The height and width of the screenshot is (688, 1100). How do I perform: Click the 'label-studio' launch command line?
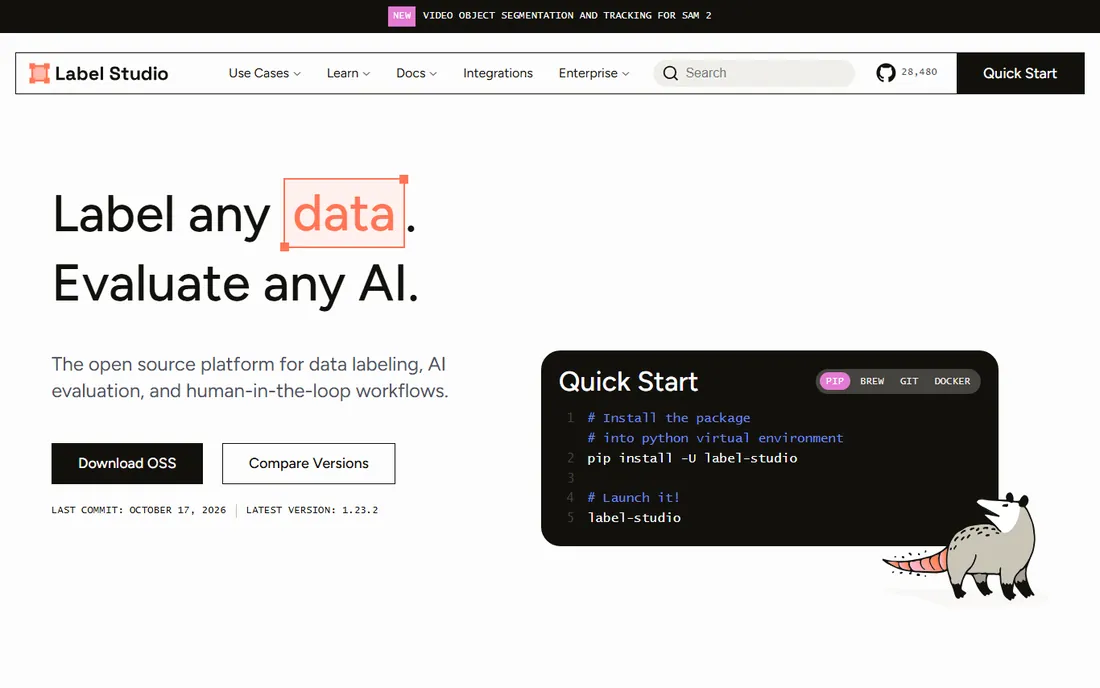tap(634, 518)
